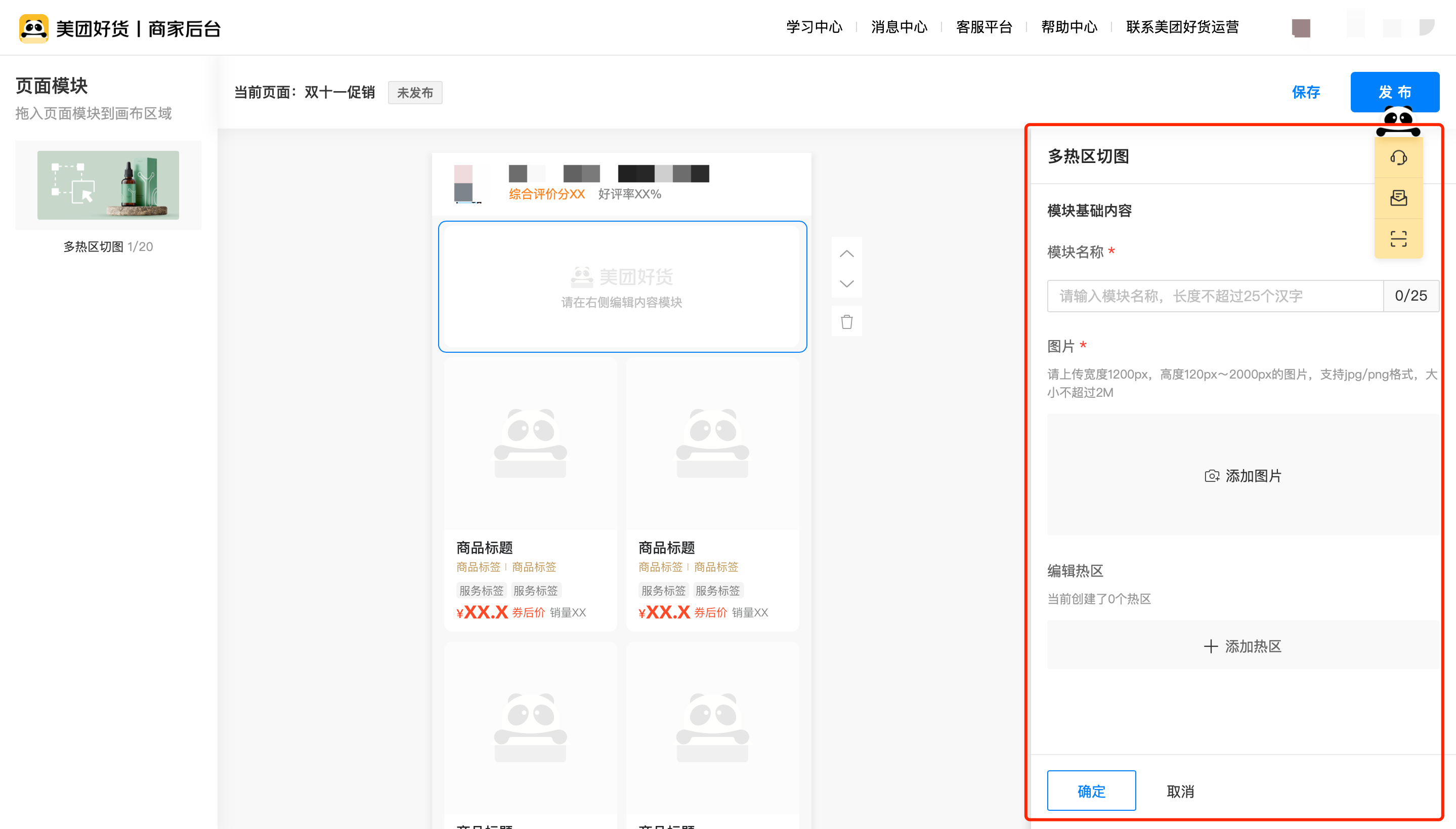This screenshot has height=829, width=1456.
Task: Click the 保存 link
Action: point(1305,92)
